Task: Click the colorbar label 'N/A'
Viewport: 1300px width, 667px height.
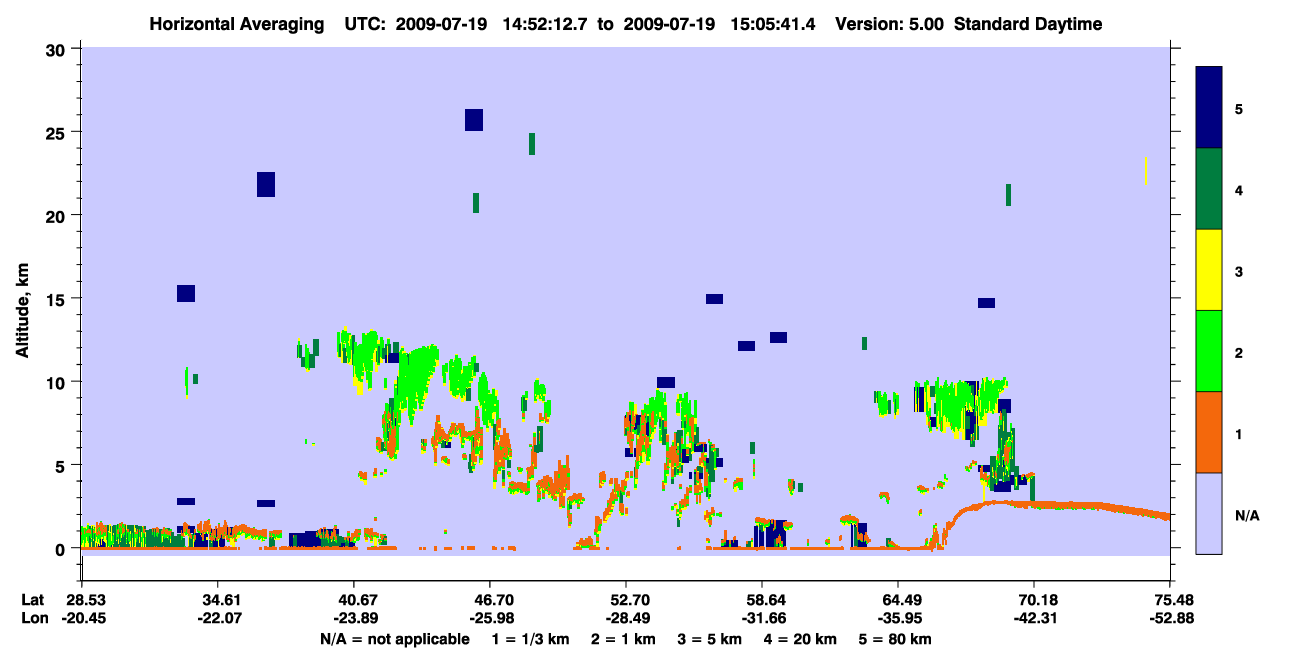Action: 1246,515
